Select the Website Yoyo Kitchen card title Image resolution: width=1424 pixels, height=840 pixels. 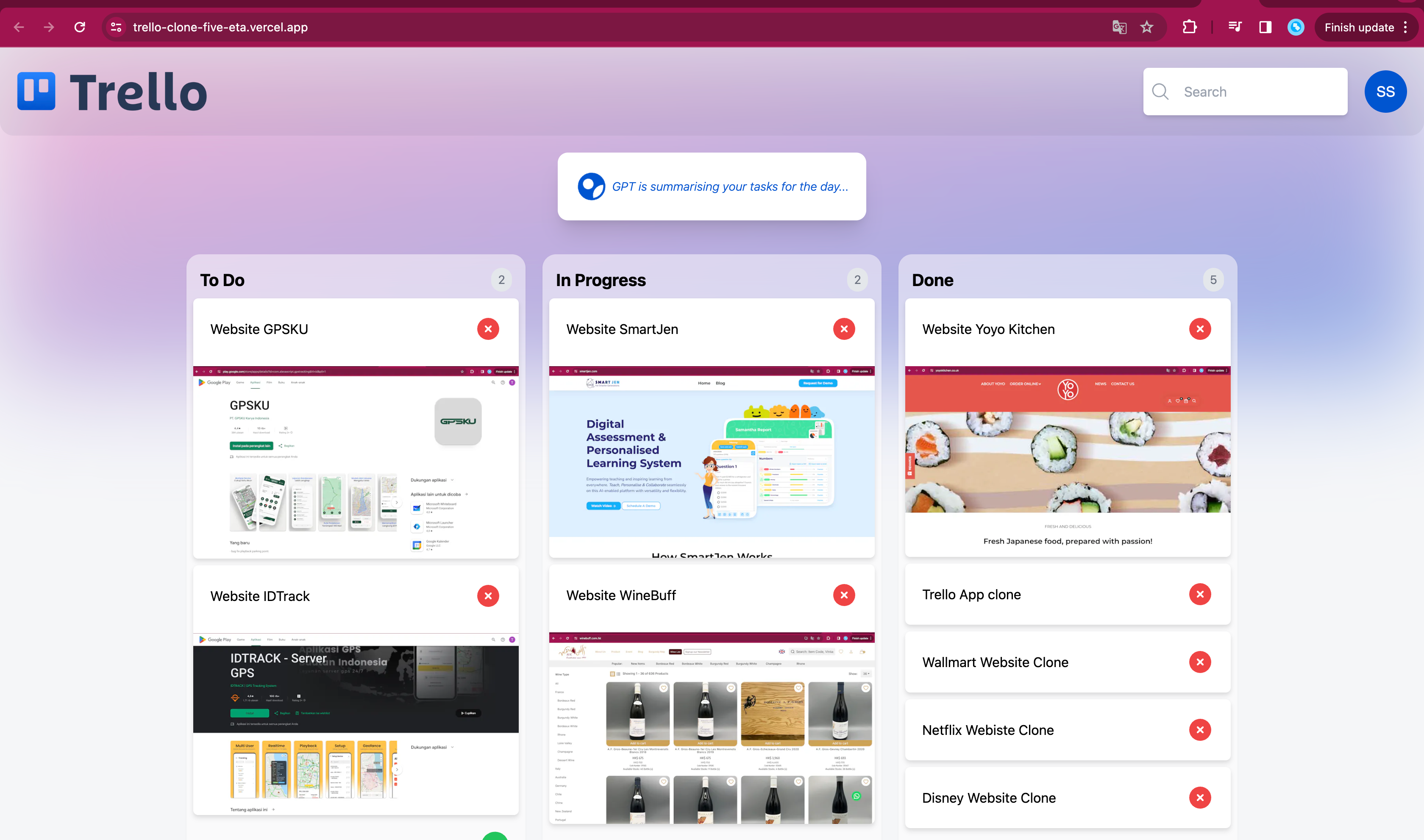988,329
